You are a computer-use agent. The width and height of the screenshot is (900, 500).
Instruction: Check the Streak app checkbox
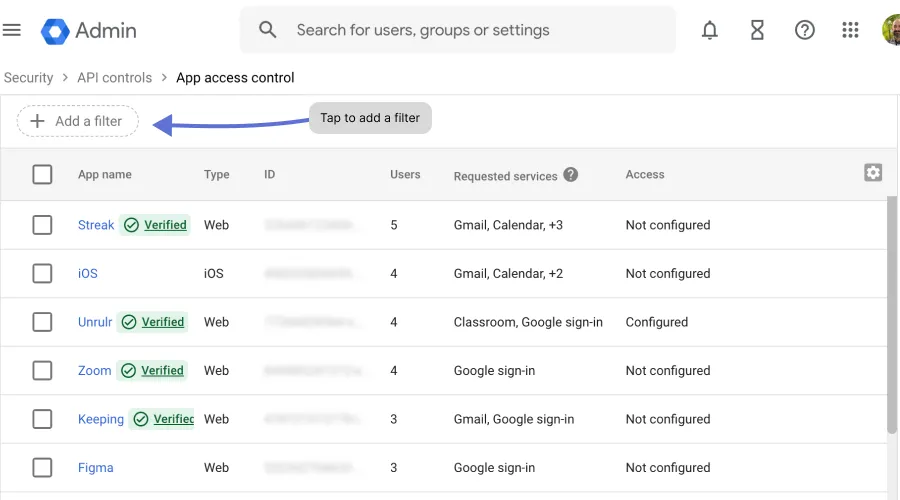coord(42,225)
